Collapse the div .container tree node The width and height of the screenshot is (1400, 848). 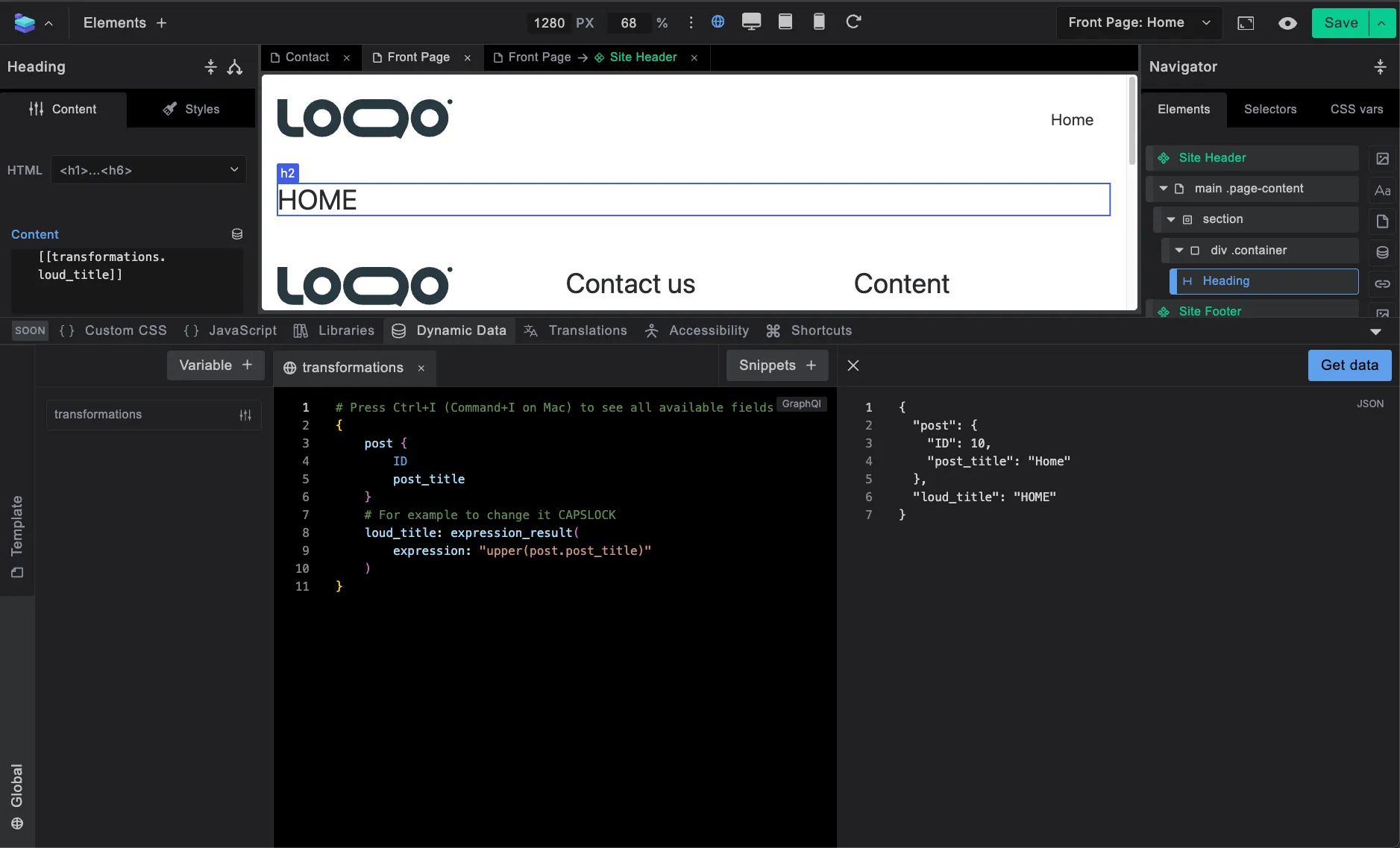pos(1179,251)
